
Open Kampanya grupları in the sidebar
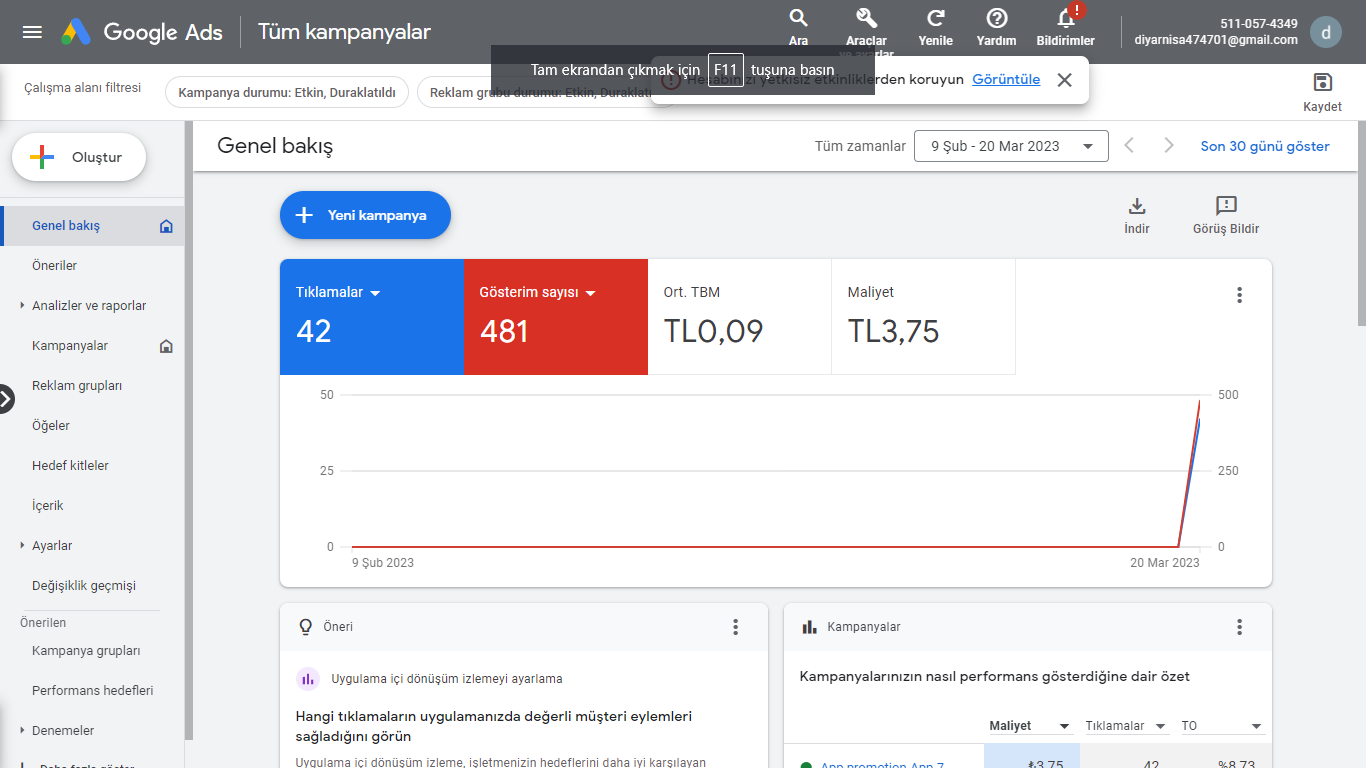(x=86, y=651)
